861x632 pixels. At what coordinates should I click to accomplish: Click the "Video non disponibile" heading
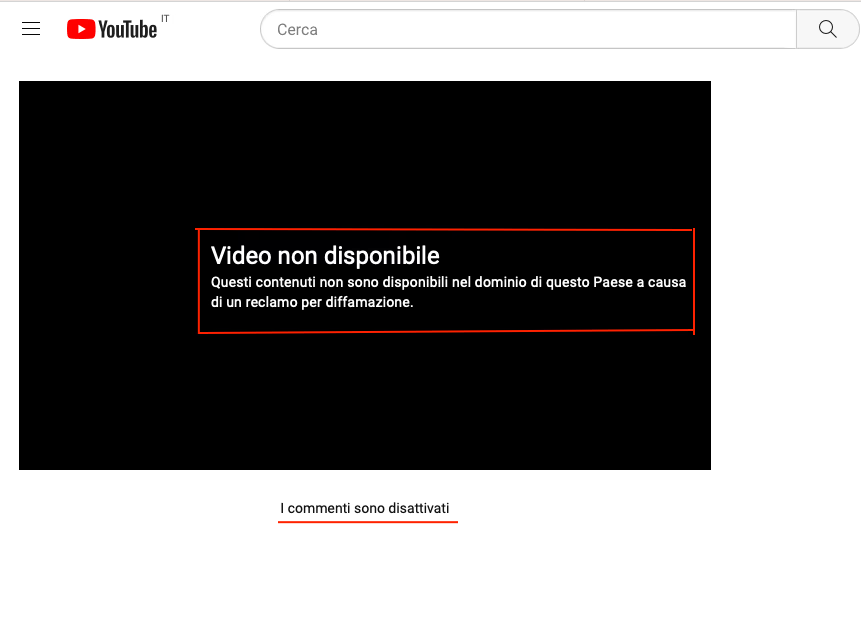click(325, 256)
